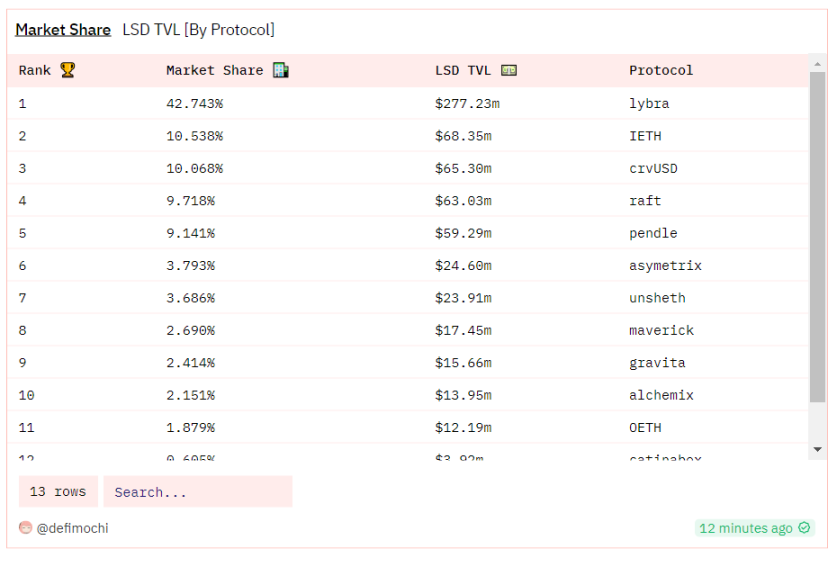Sort by the Protocol column header

[661, 70]
